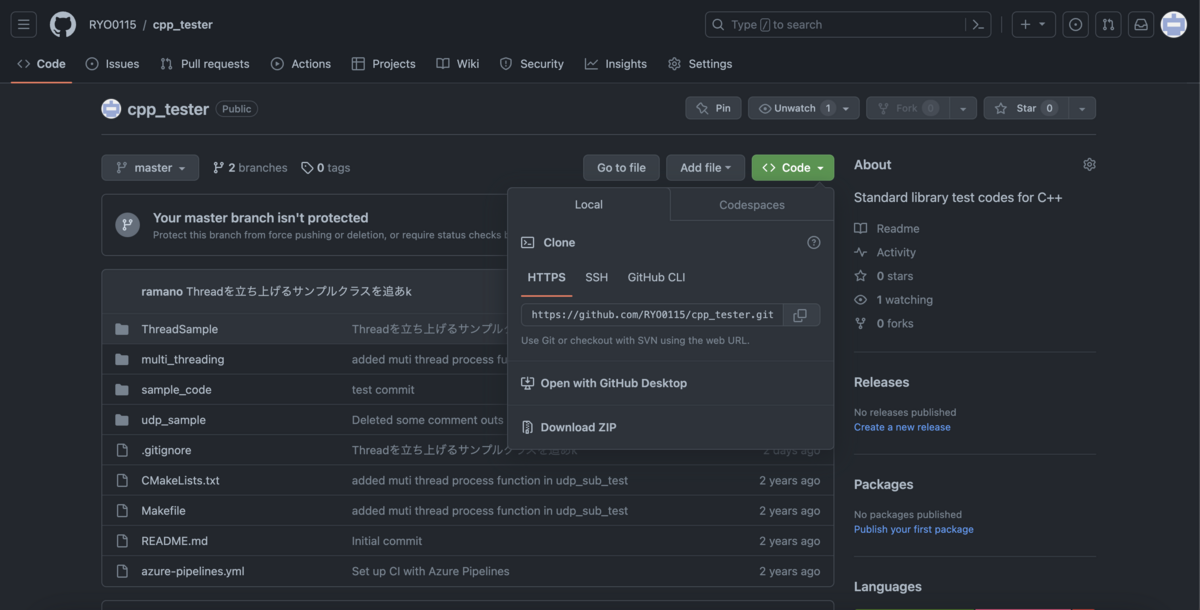Expand the Star lists dropdown arrow
This screenshot has height=610, width=1200.
1082,108
